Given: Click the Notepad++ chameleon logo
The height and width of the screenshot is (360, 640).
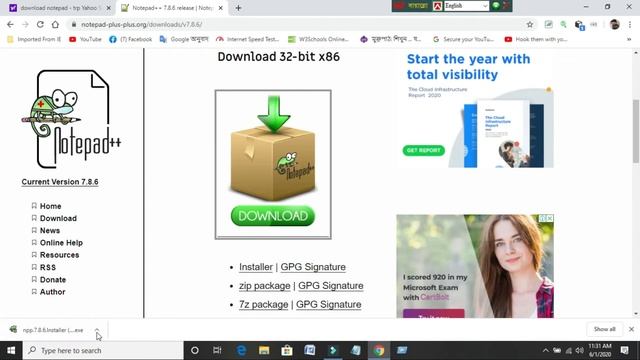Looking at the screenshot, I should coord(71,119).
